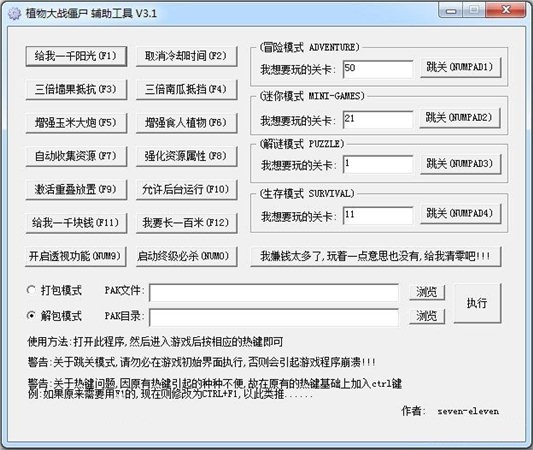Close the 辅助工具 V3.1 window
This screenshot has height=450, width=533.
coord(506,10)
